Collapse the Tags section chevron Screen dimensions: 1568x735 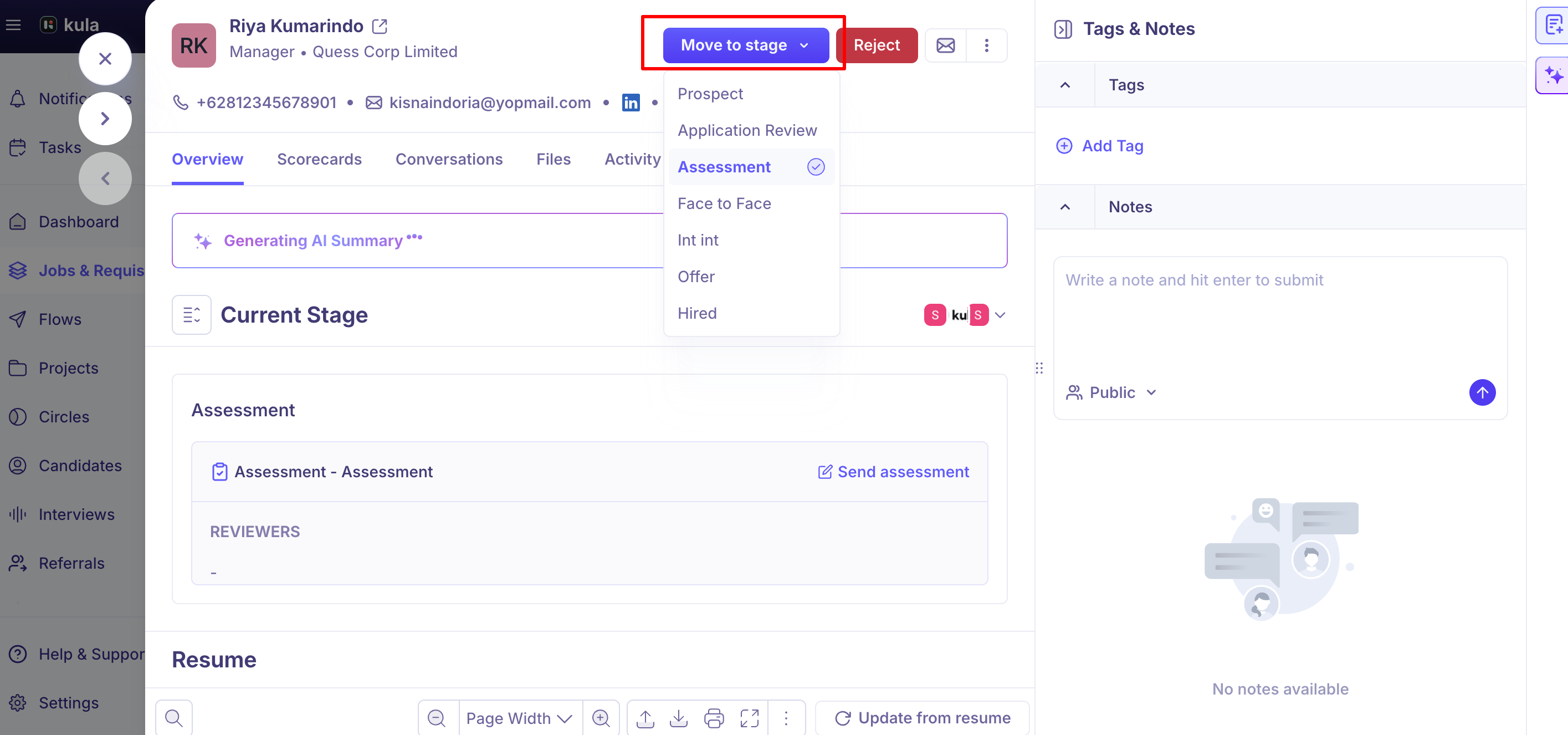[1064, 85]
